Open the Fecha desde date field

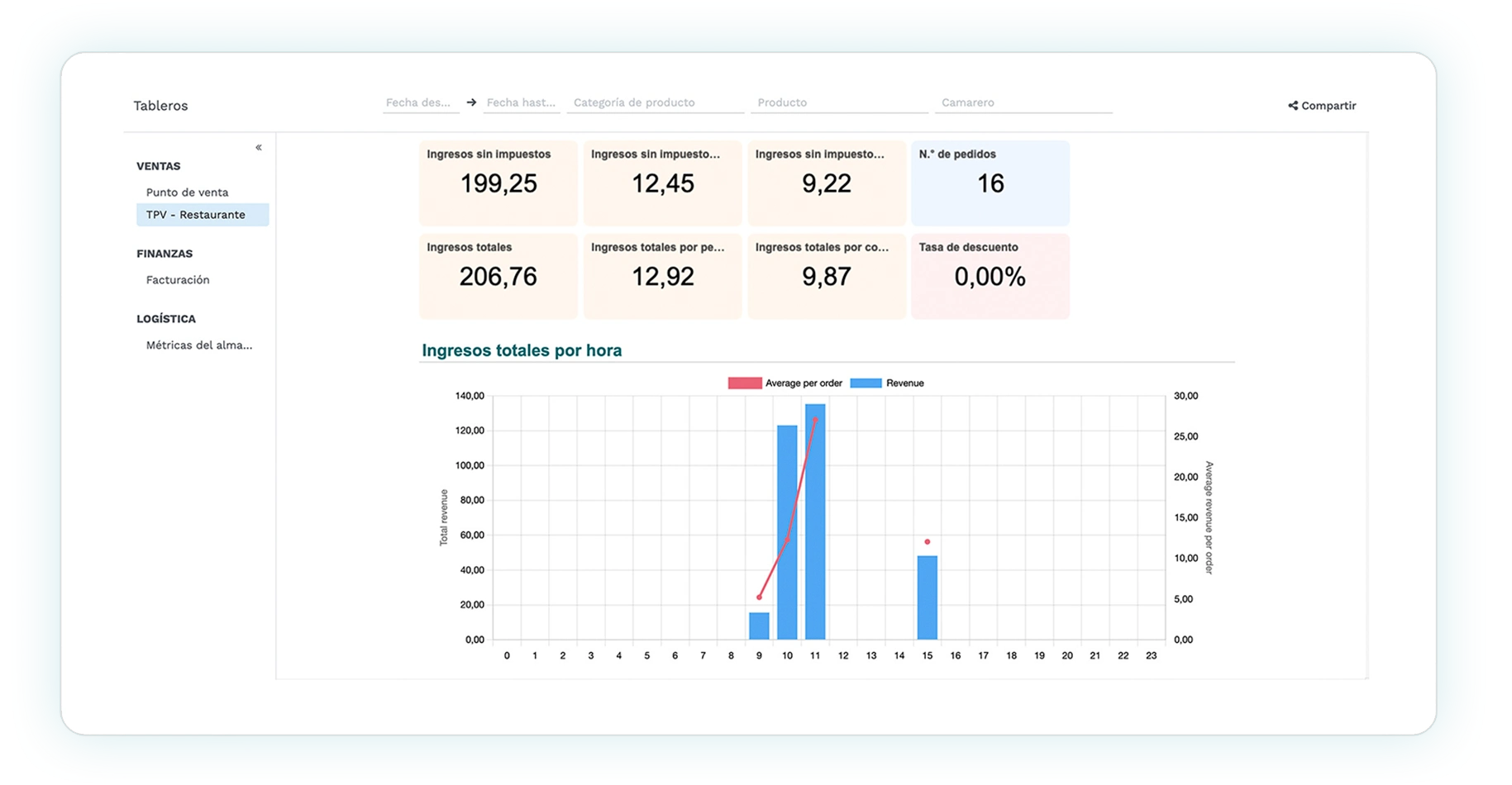pos(420,102)
